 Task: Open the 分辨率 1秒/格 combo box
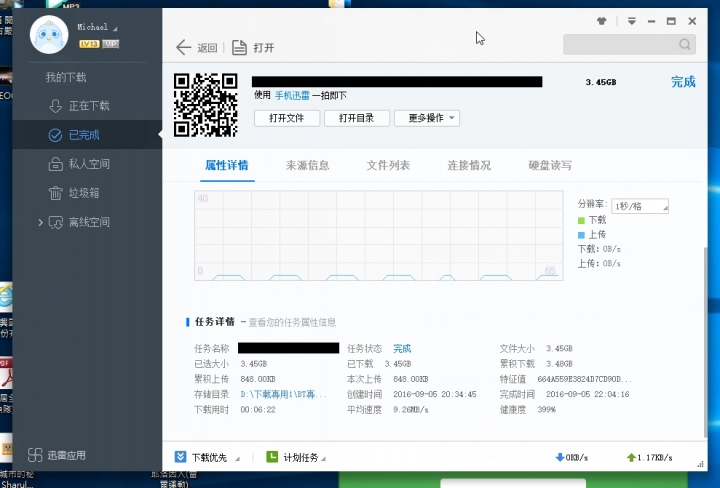[x=640, y=205]
